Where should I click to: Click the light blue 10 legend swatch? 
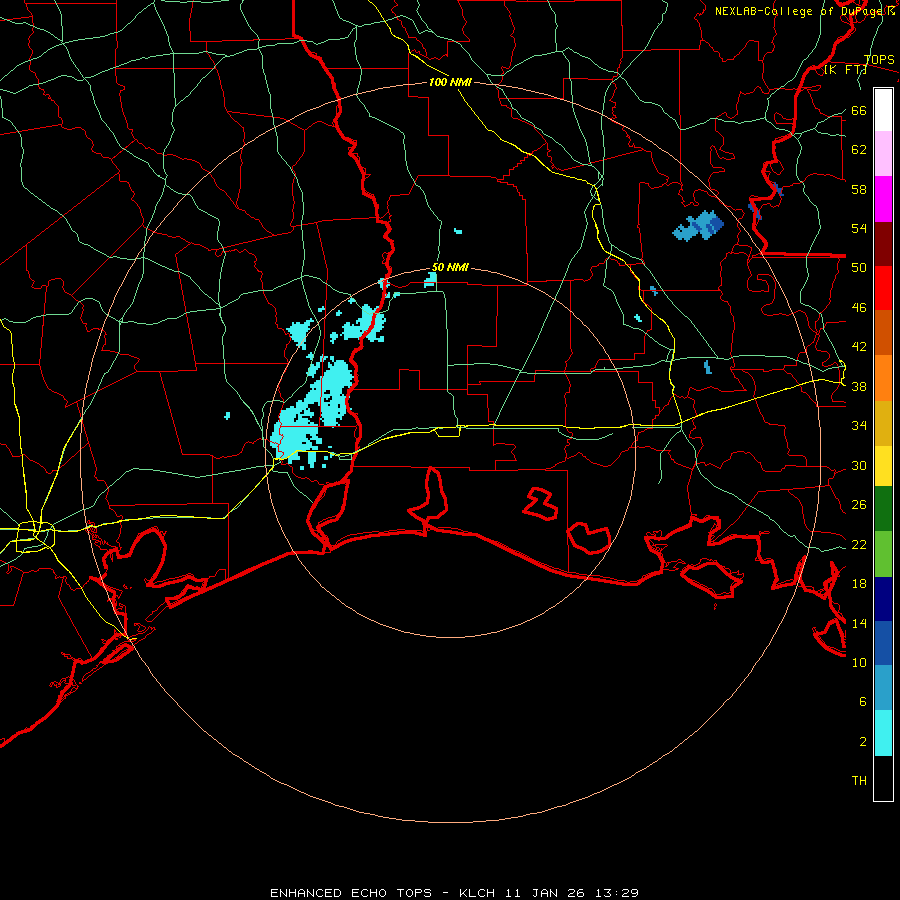[x=883, y=687]
